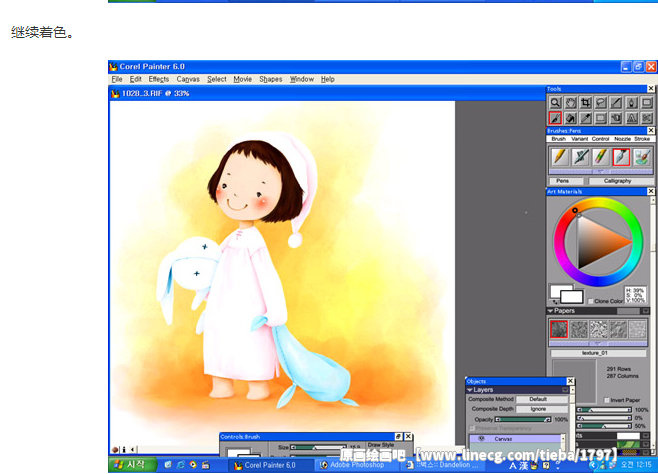Enable the Clone Color checkbox

[x=590, y=301]
